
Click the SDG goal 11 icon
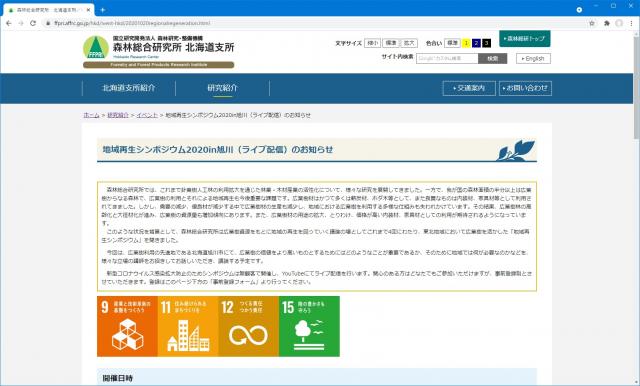click(188, 326)
